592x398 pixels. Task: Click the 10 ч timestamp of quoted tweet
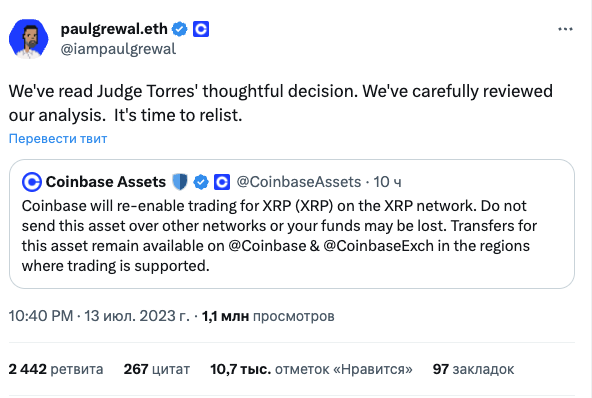(x=387, y=182)
